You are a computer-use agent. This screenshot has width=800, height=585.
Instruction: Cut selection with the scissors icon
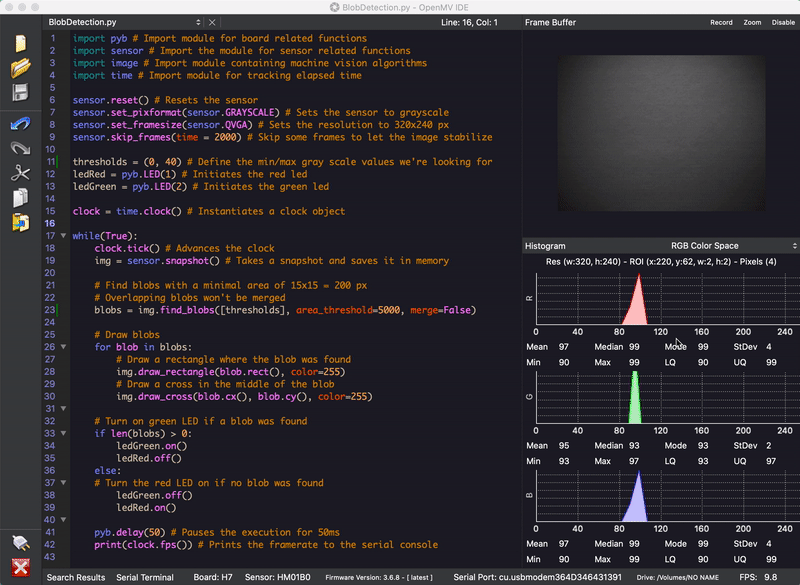pos(20,173)
